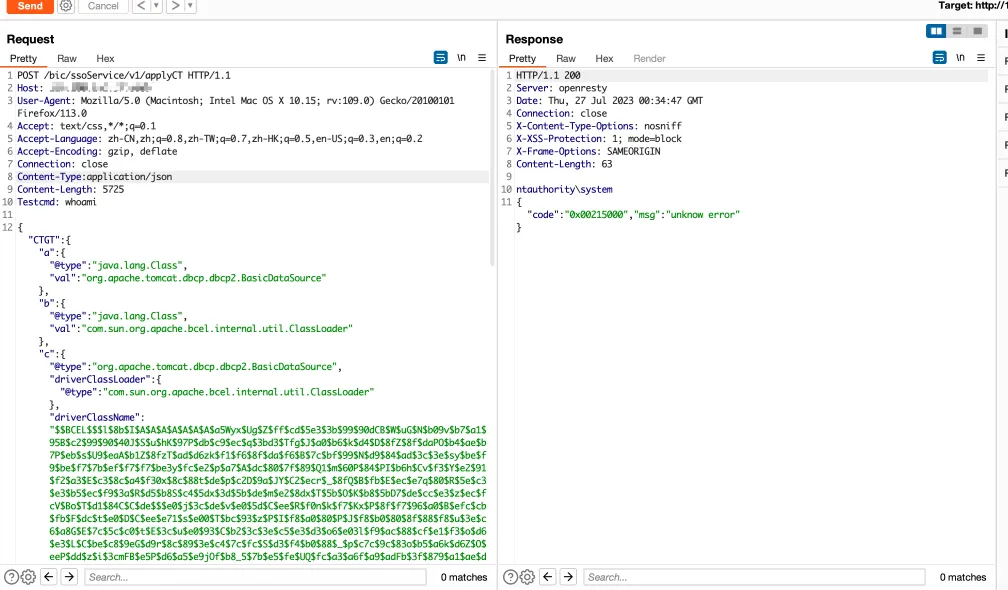
Task: Click the Request panel heading
Action: pos(30,39)
